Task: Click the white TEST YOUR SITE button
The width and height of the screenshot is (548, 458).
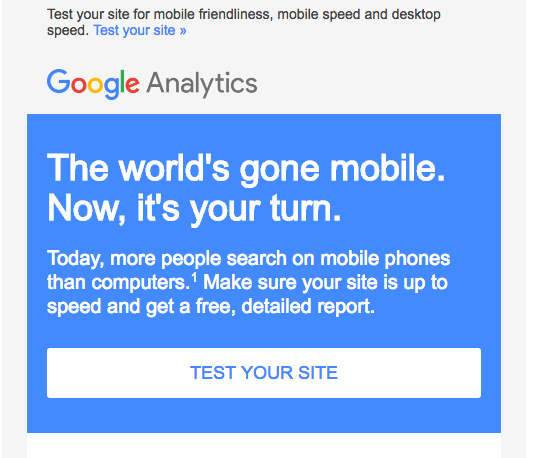Action: point(264,373)
